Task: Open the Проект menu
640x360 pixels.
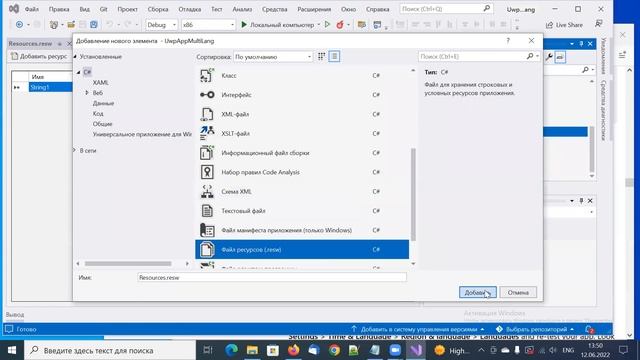Action: [127, 9]
